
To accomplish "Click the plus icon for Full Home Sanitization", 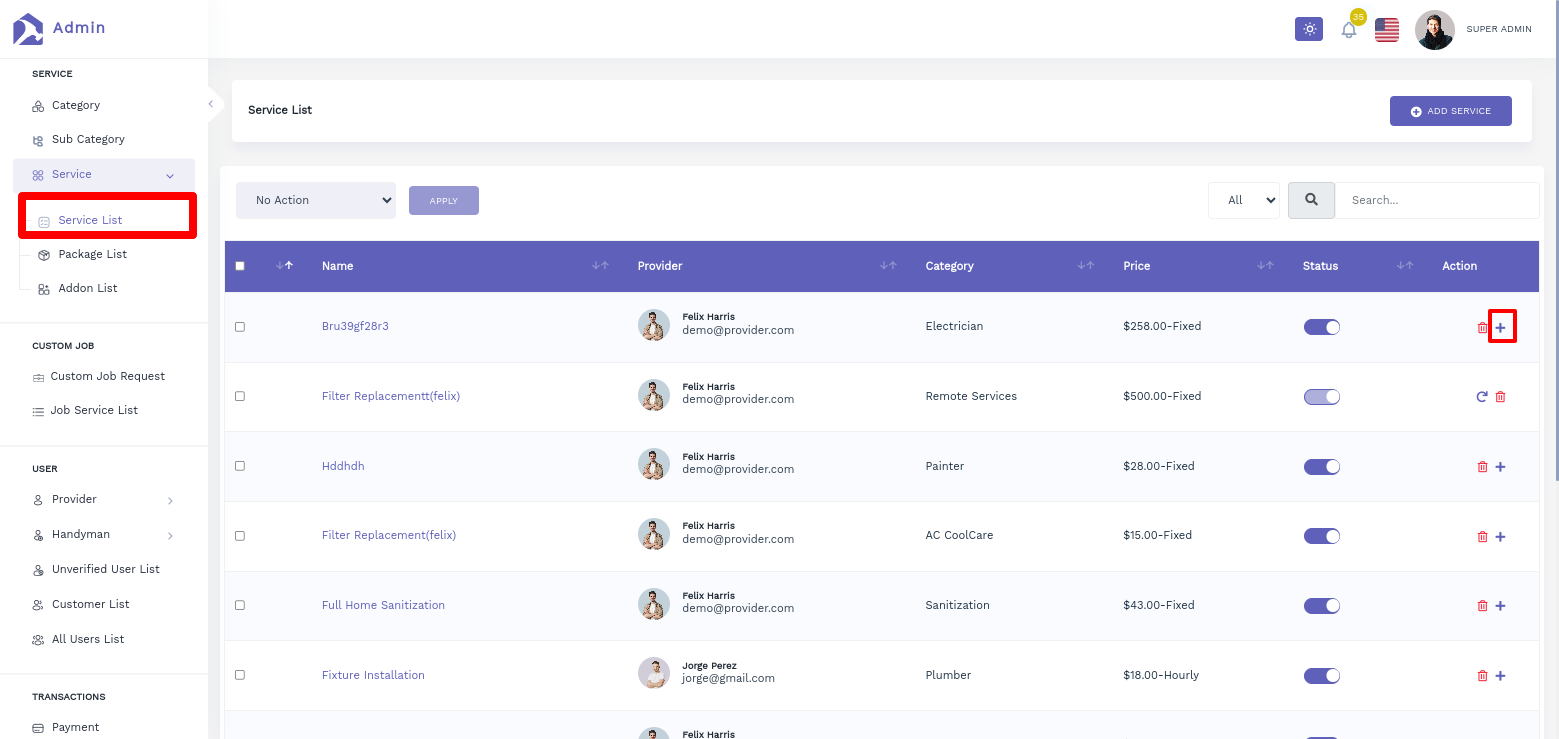I will pos(1500,606).
